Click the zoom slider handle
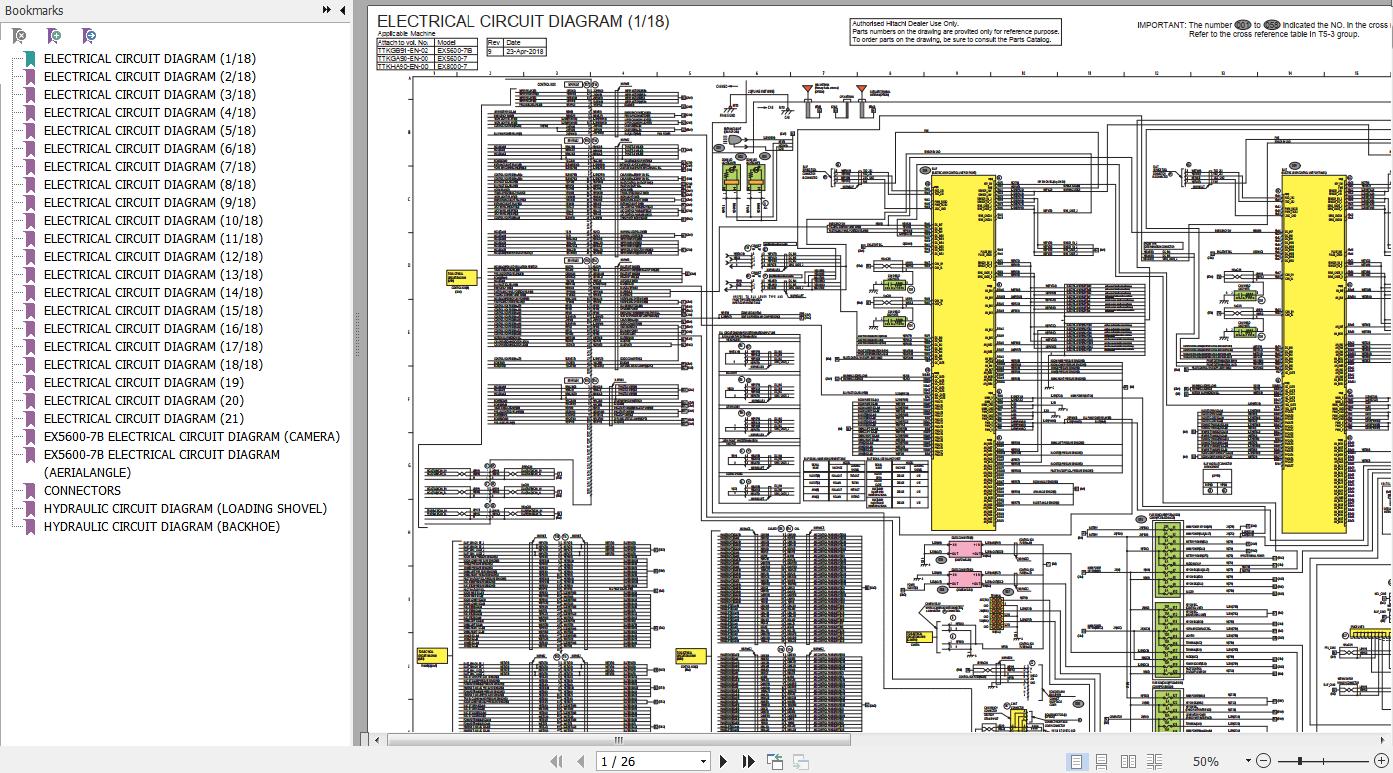1393x773 pixels. click(1300, 761)
